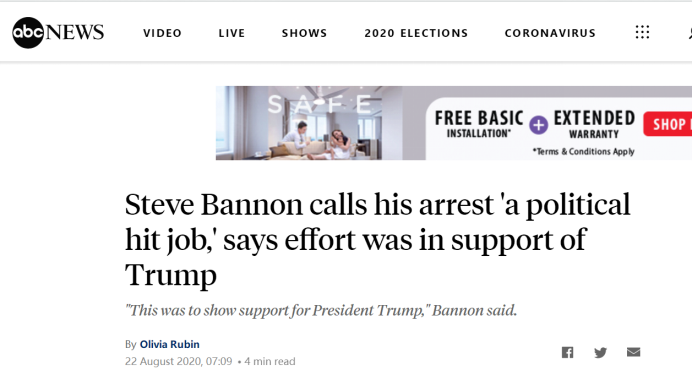Share the article on Twitter

pyautogui.click(x=600, y=352)
